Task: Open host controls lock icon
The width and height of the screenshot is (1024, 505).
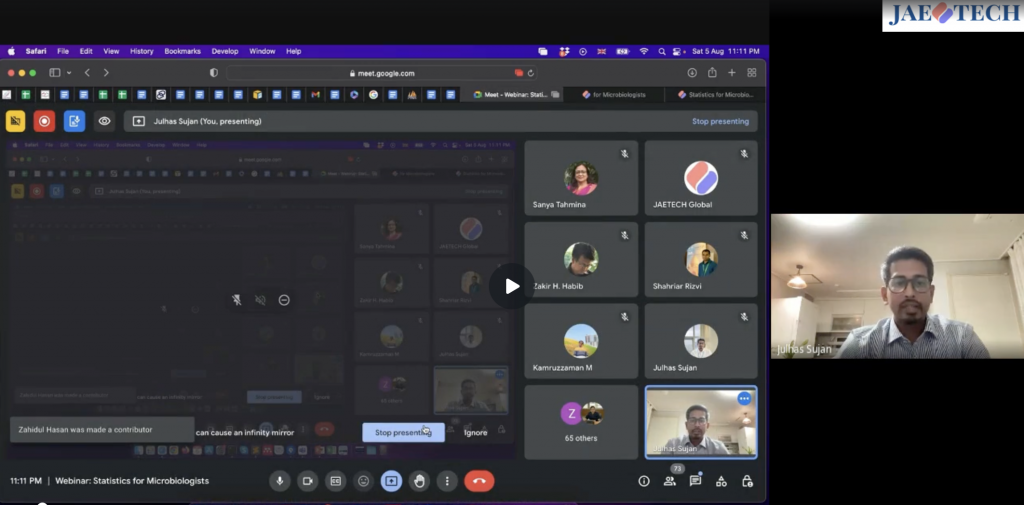Action: 747,481
